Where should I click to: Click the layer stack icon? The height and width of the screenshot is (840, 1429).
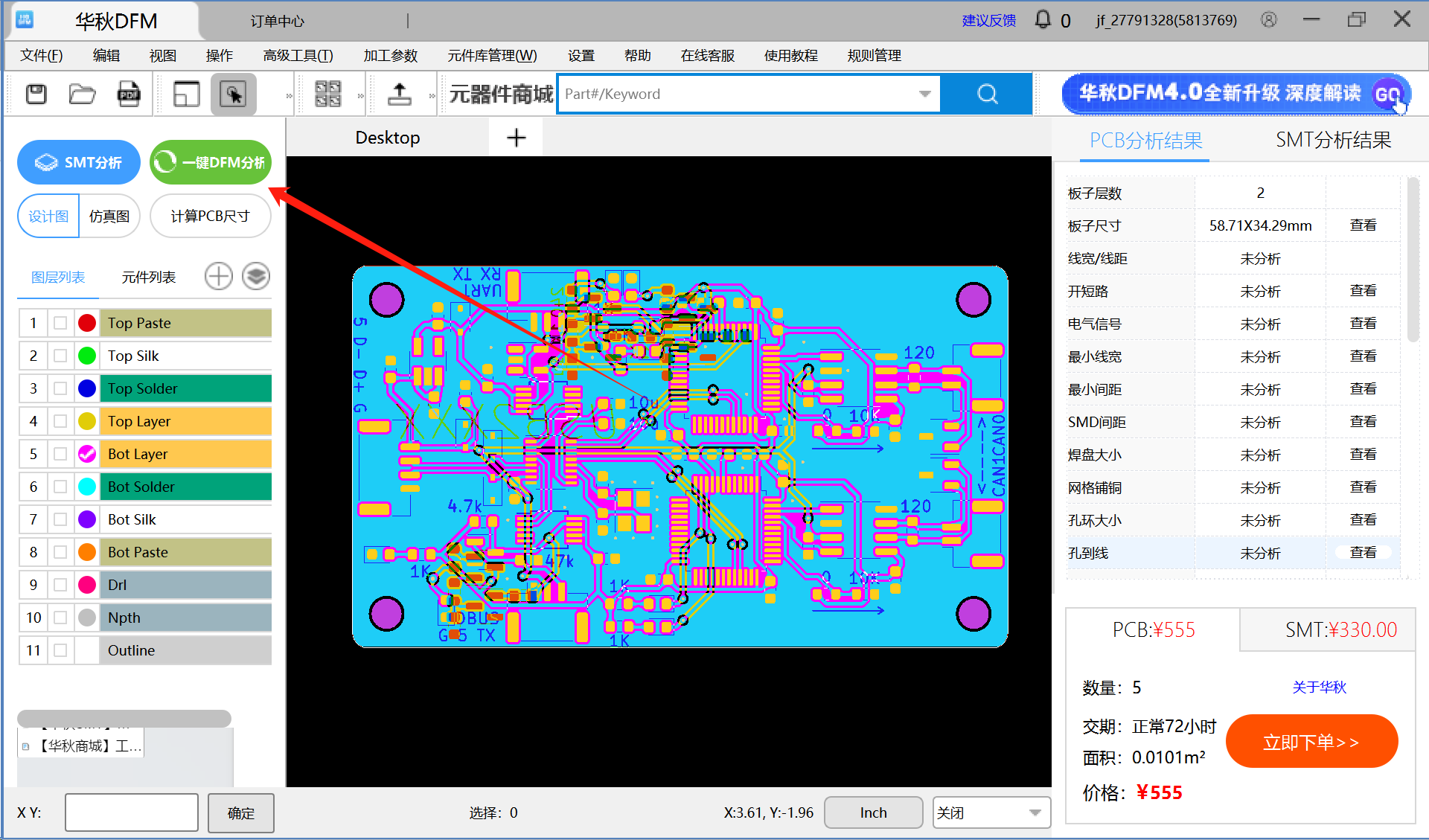256,277
